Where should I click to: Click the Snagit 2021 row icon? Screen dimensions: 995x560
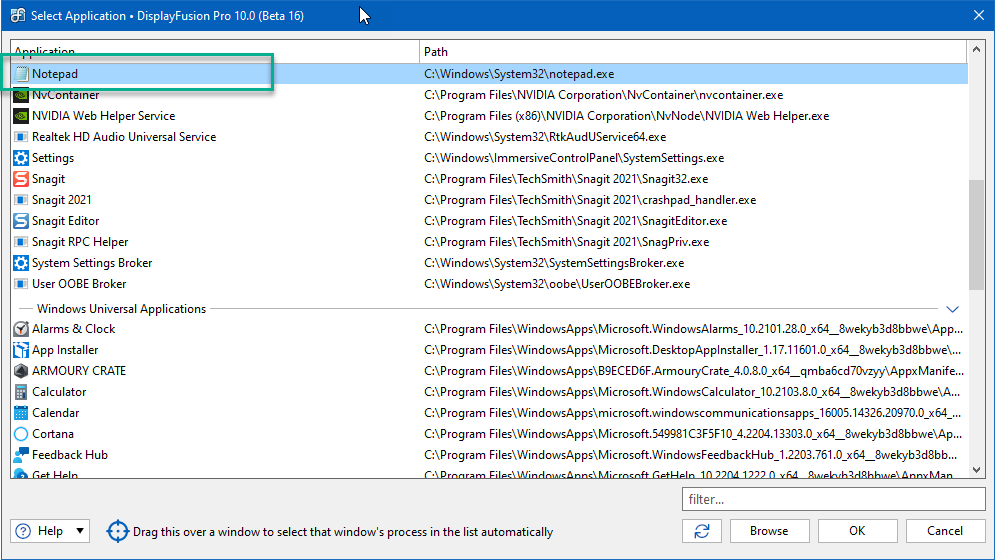[21, 199]
